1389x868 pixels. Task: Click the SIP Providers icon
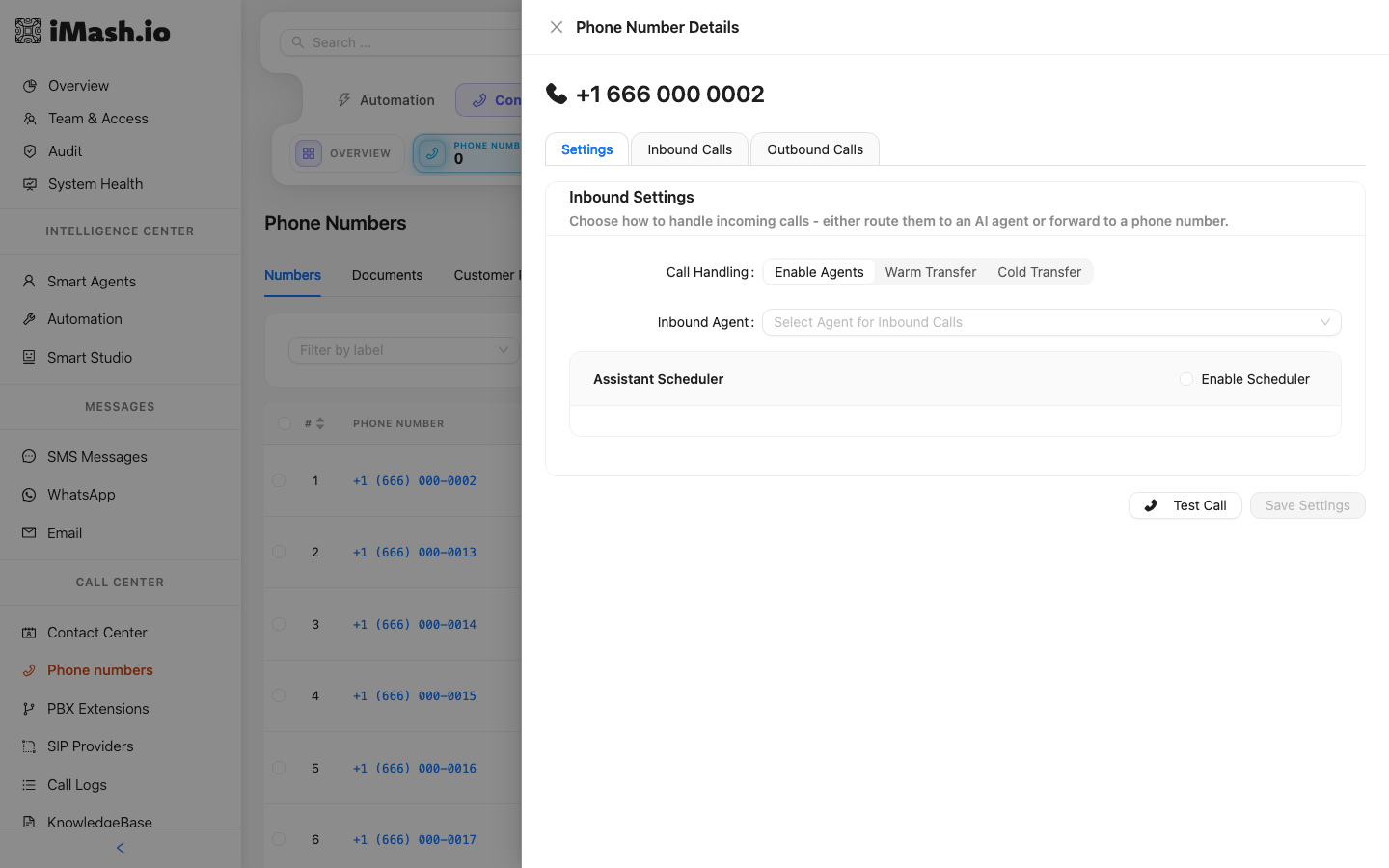[29, 746]
